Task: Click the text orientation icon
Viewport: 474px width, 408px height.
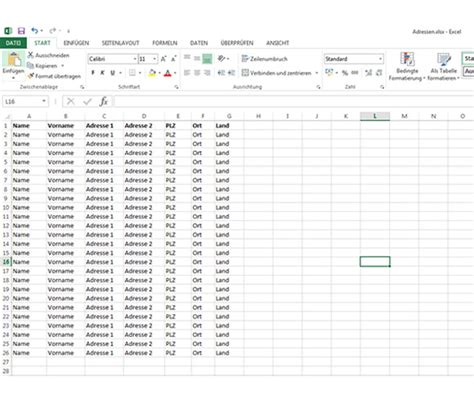Action: pos(221,59)
